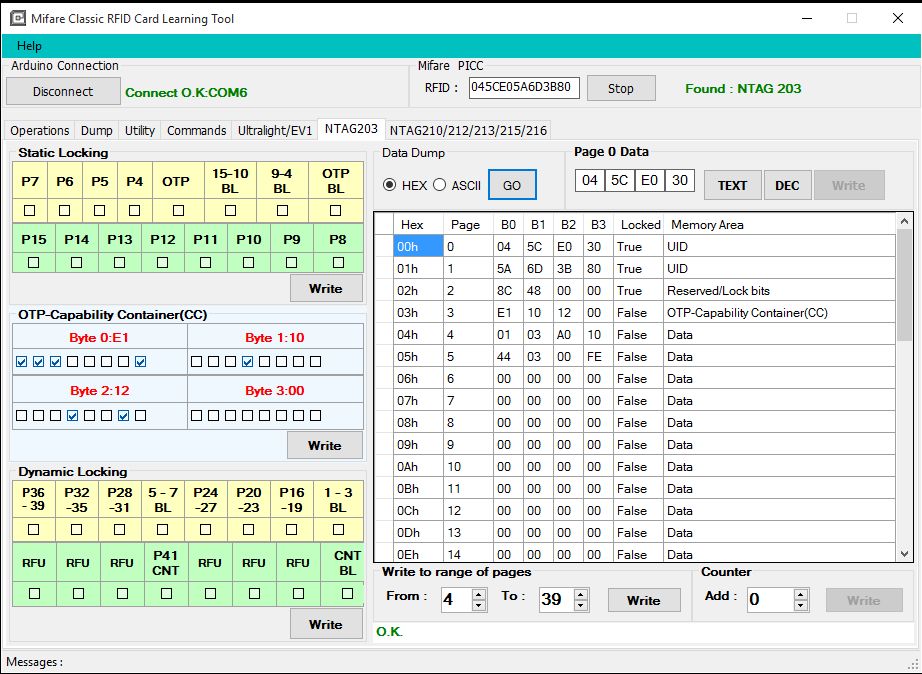Viewport: 922px width, 674px height.
Task: Decrease the Counter Add spinner
Action: coord(800,606)
